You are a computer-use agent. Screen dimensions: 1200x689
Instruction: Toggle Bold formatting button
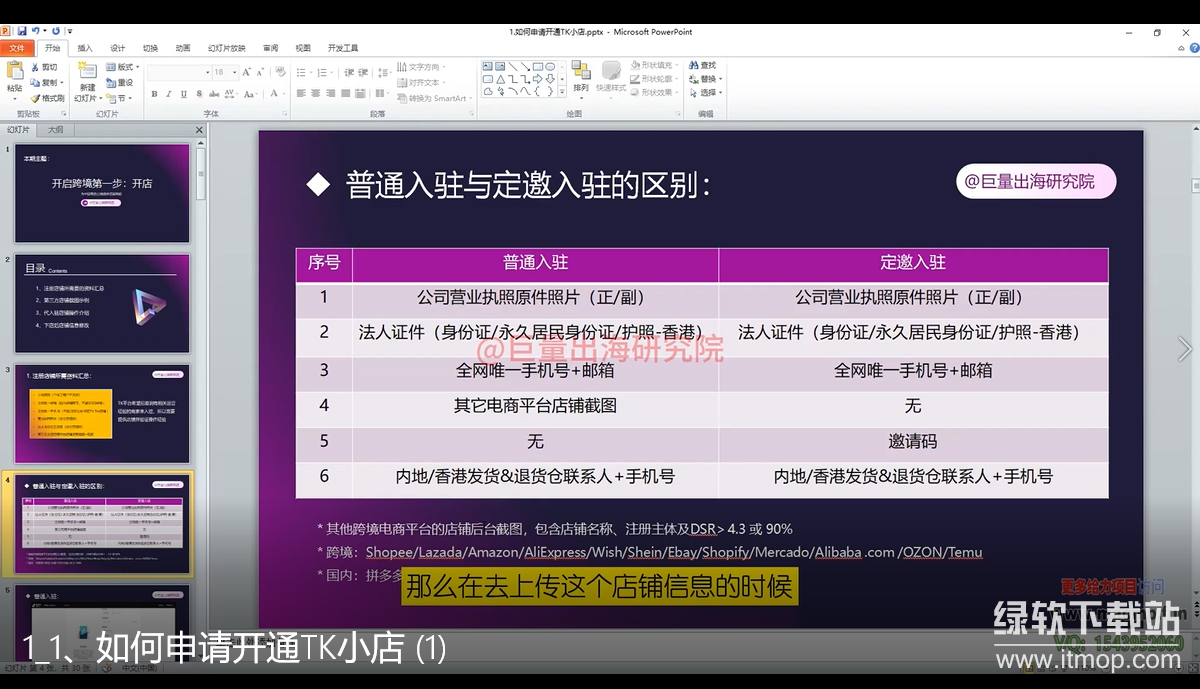coord(155,94)
